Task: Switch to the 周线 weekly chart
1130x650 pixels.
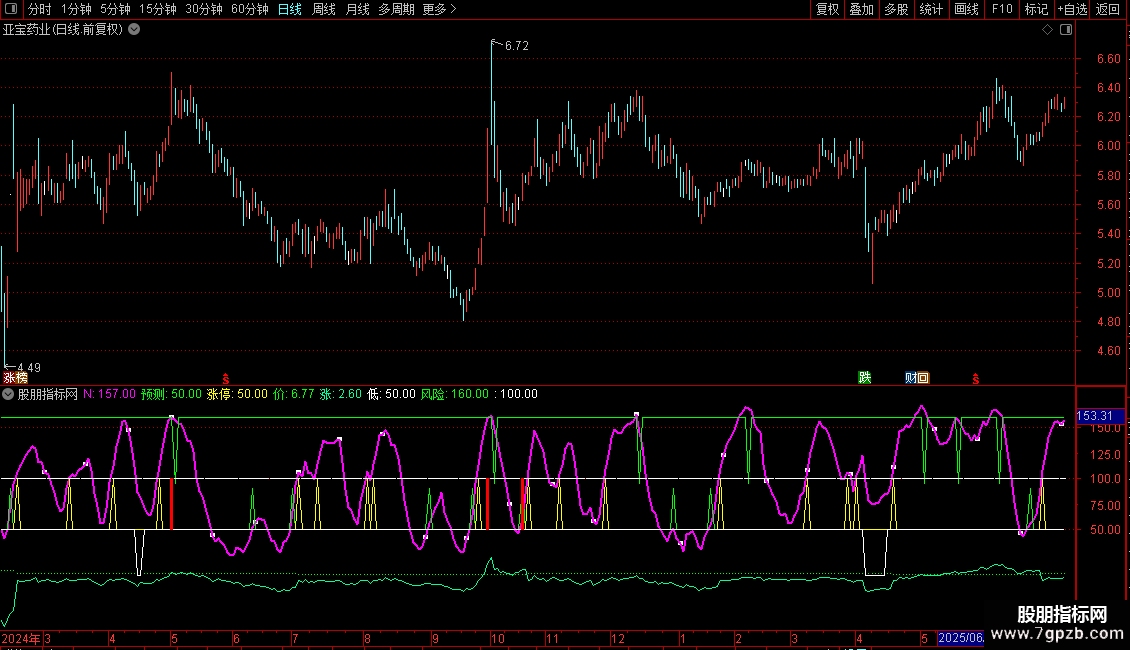Action: coord(324,9)
